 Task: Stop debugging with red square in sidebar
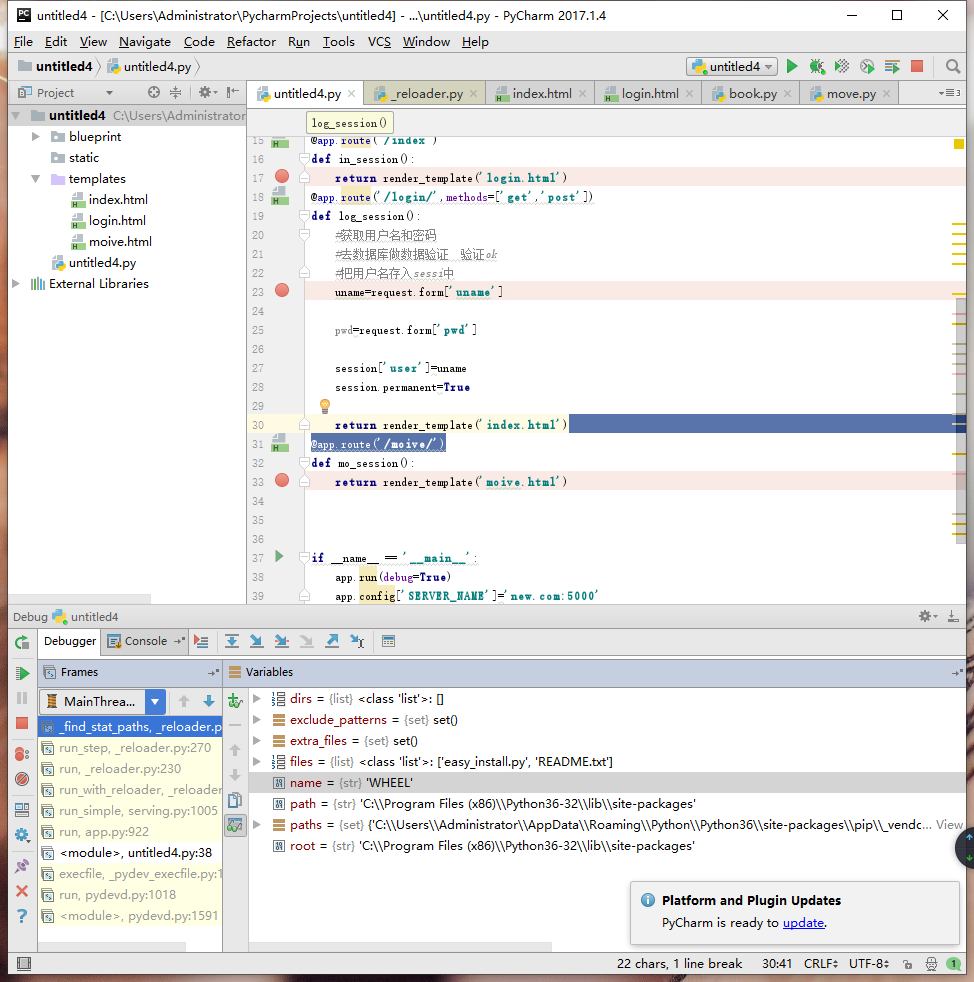22,723
